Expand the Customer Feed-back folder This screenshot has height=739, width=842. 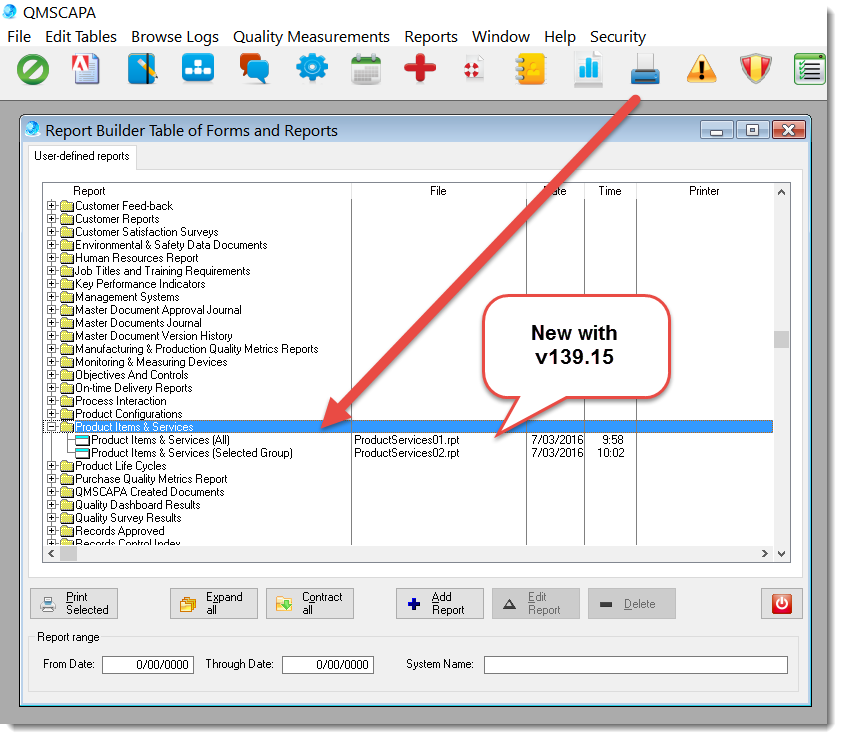click(53, 206)
